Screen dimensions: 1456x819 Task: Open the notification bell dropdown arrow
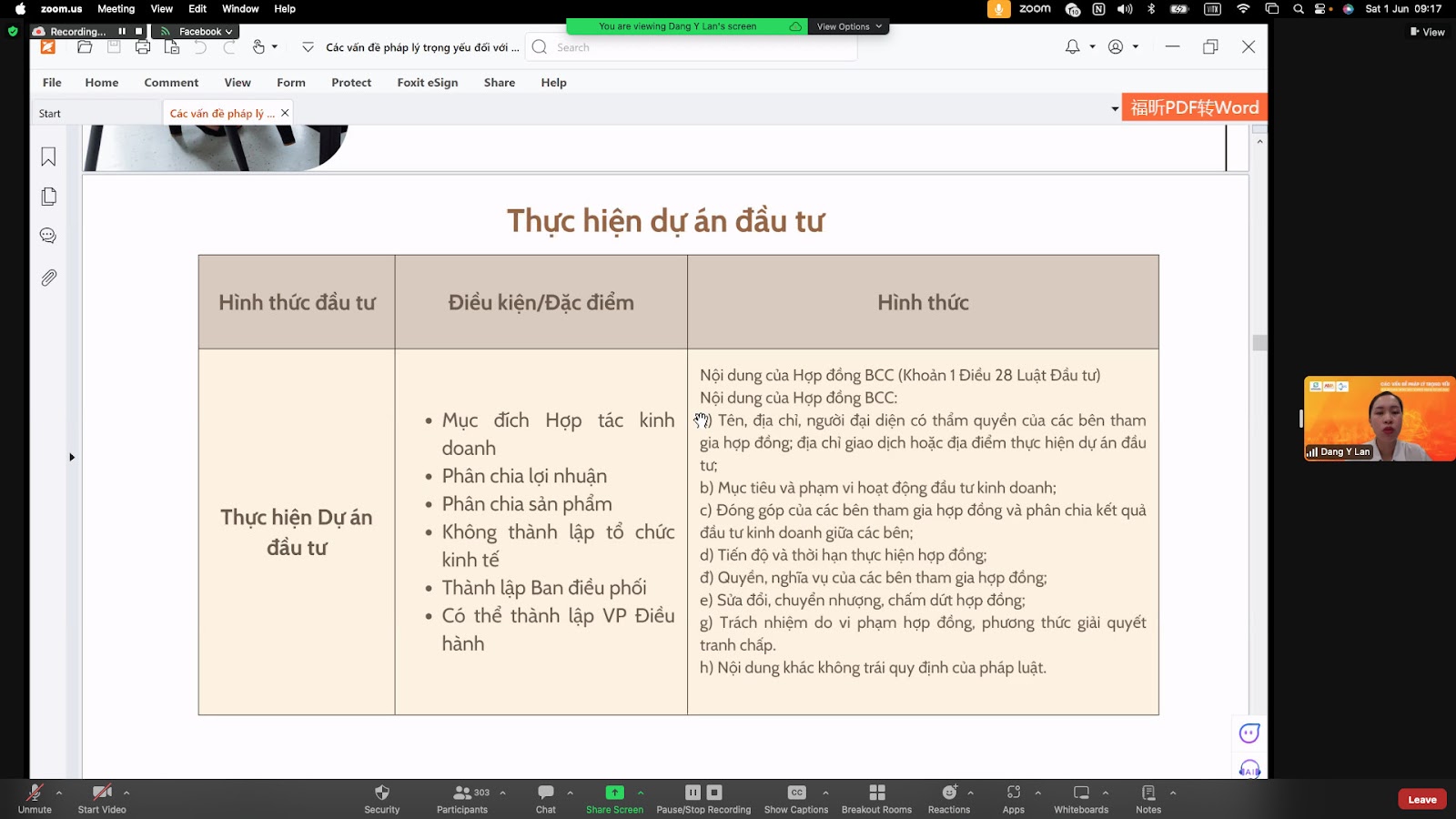pyautogui.click(x=1092, y=46)
